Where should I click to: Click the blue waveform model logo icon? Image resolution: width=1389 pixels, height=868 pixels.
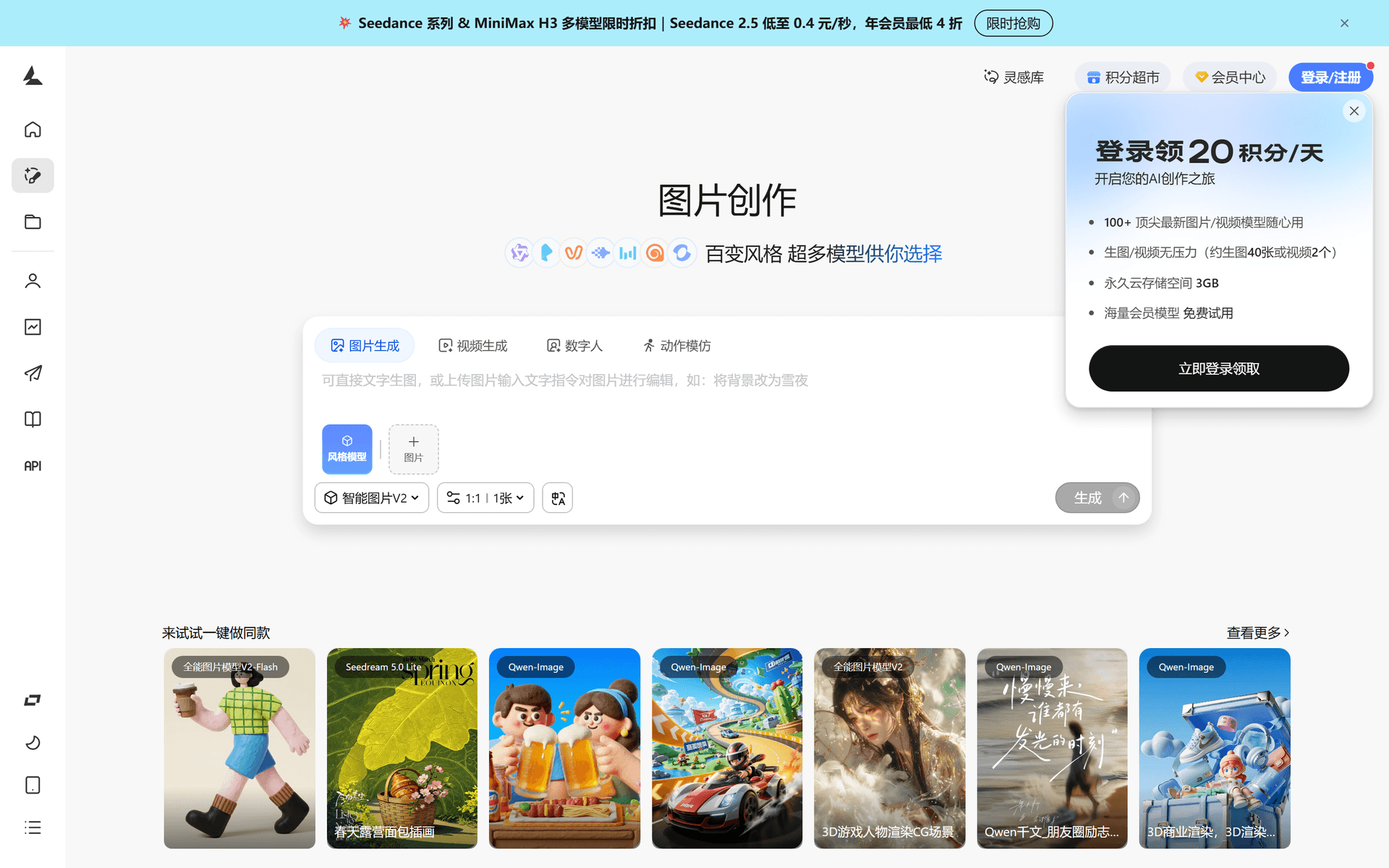tap(600, 253)
